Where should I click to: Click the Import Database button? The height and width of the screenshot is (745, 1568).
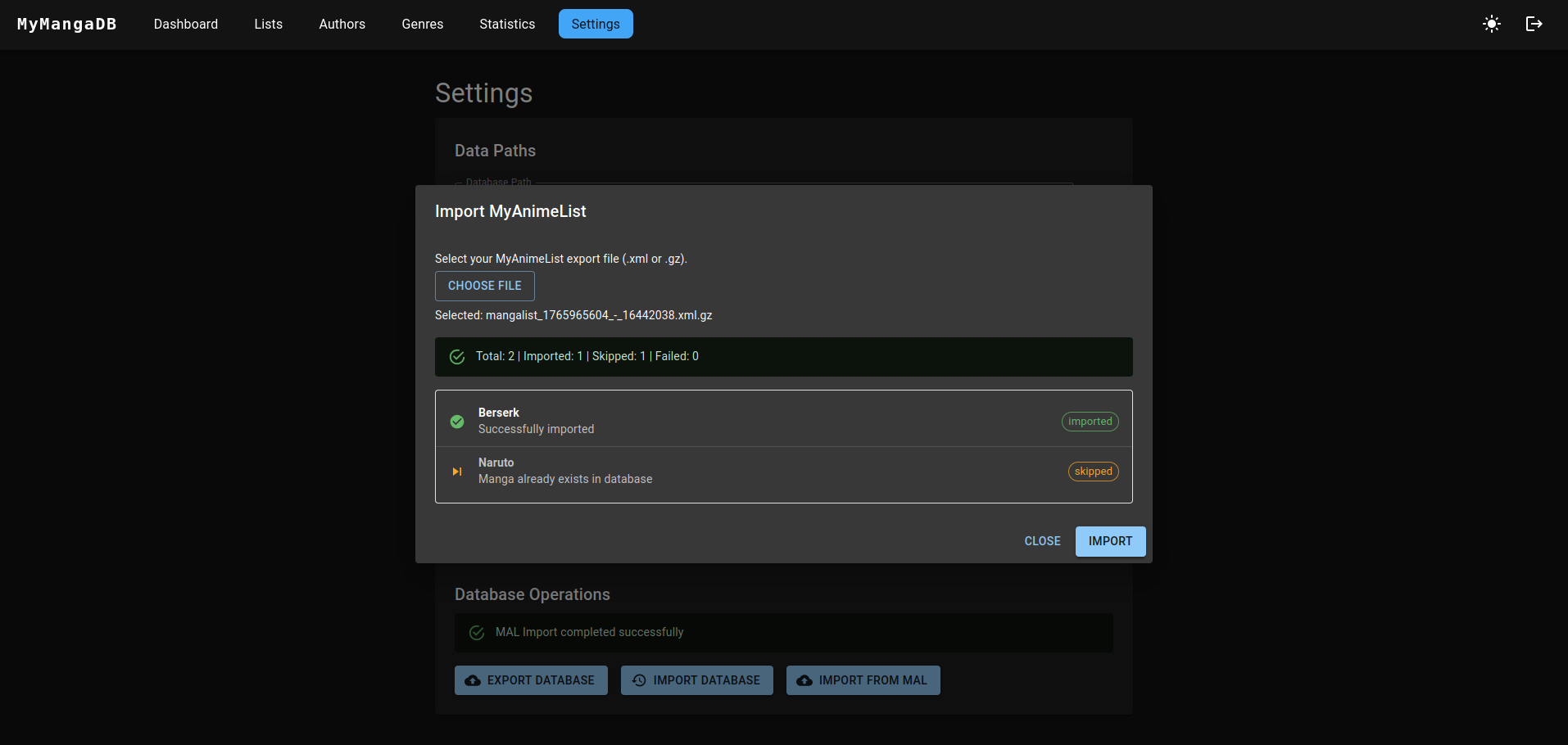point(697,680)
